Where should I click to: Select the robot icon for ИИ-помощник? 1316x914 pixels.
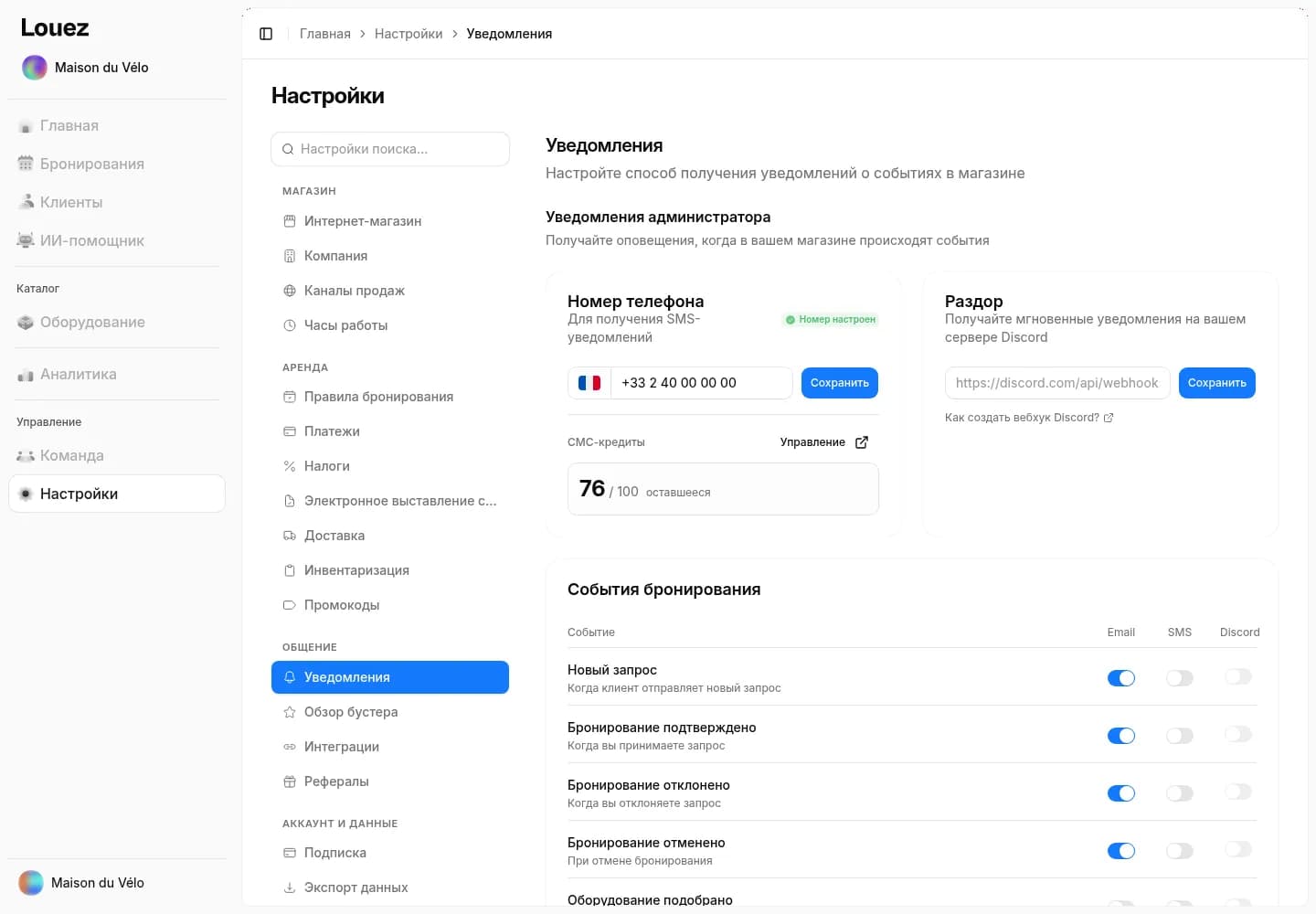pos(26,240)
